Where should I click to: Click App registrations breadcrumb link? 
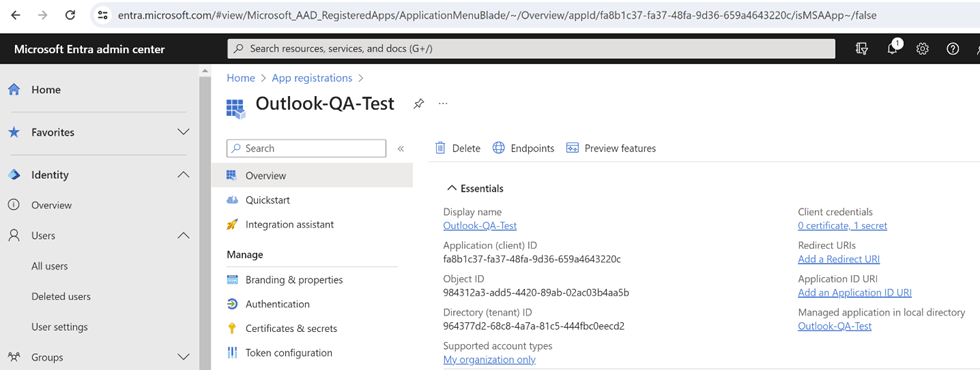tap(312, 78)
